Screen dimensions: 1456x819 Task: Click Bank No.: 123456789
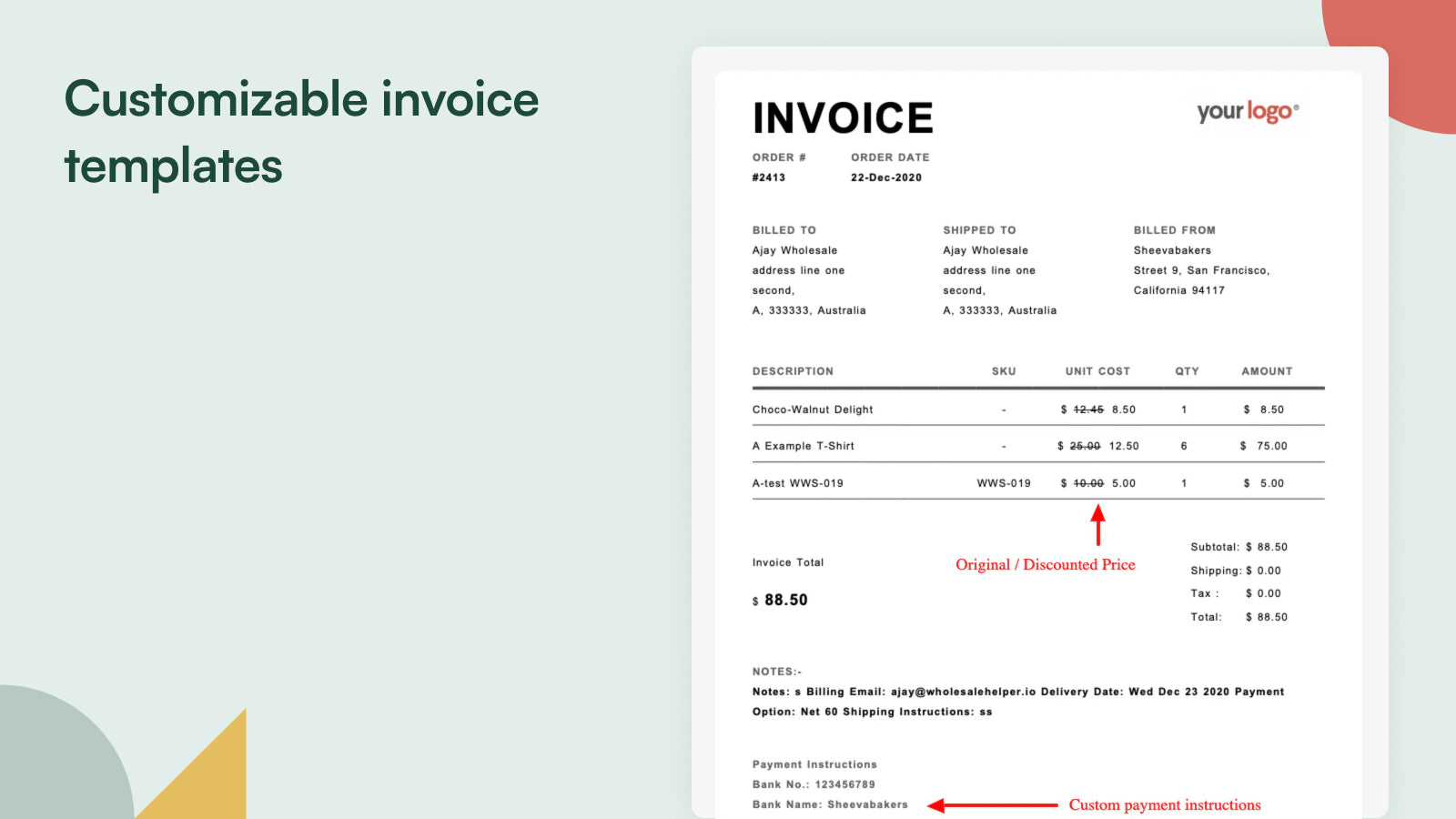tap(814, 784)
